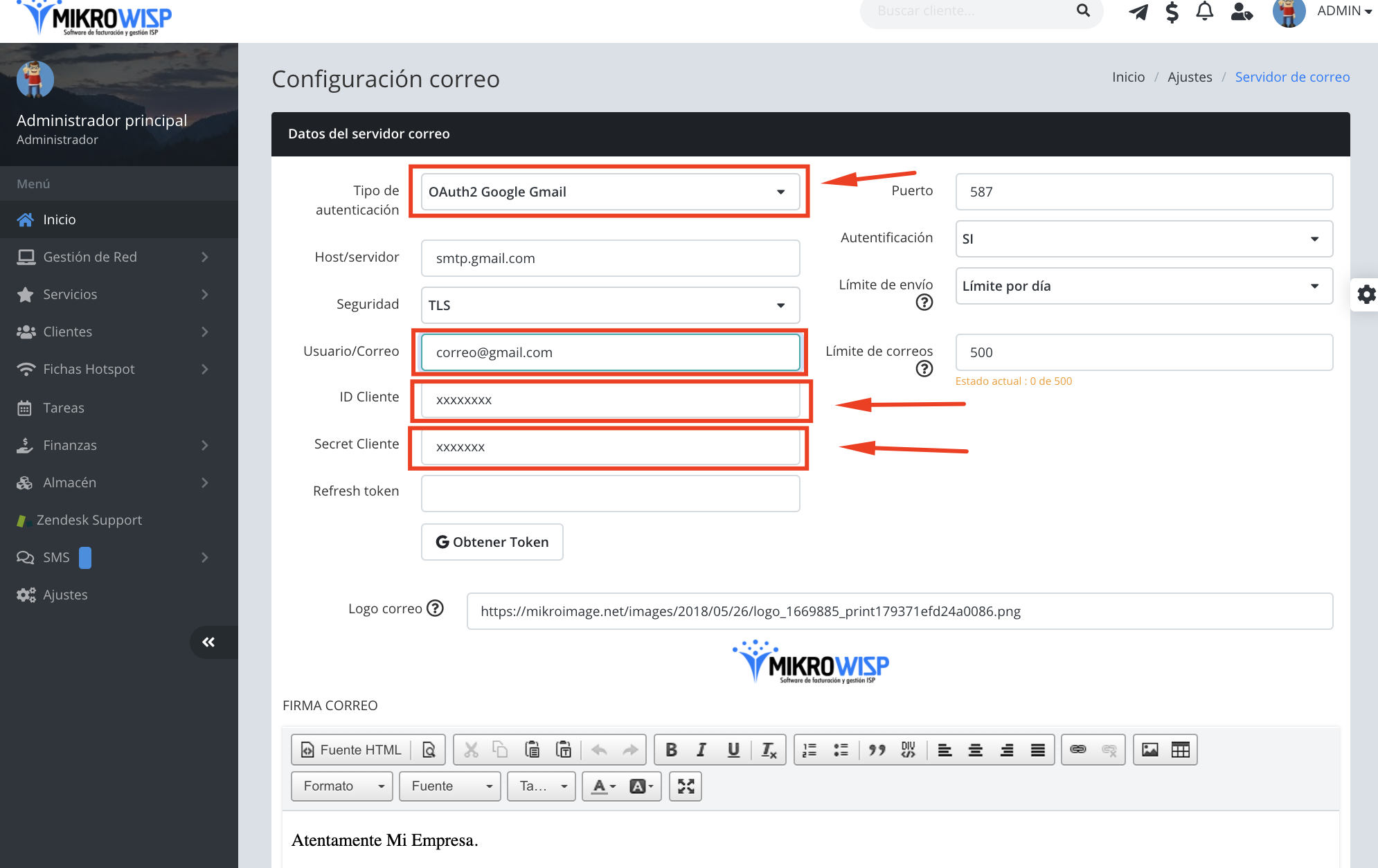
Task: Click the Refresh token input field
Action: click(610, 494)
